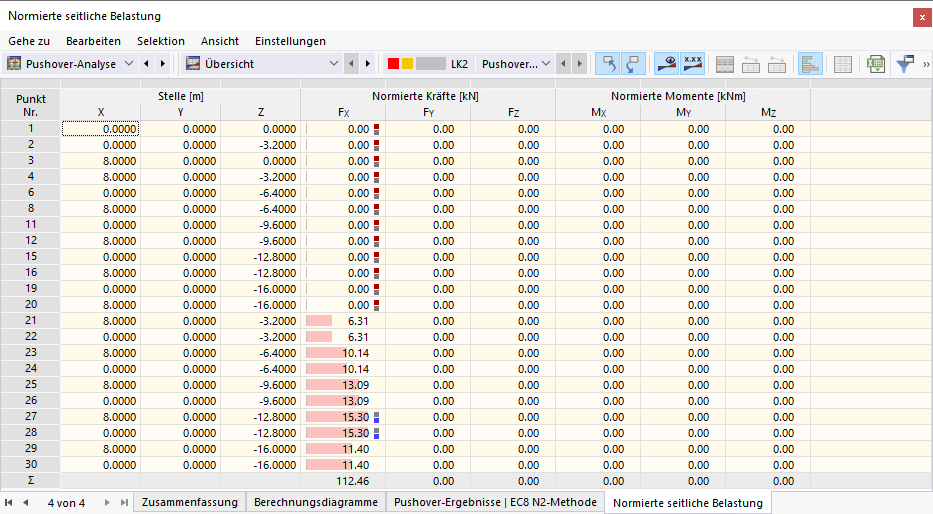The image size is (933, 514).
Task: Click FX value 11.40 in row 30
Action: [x=355, y=465]
